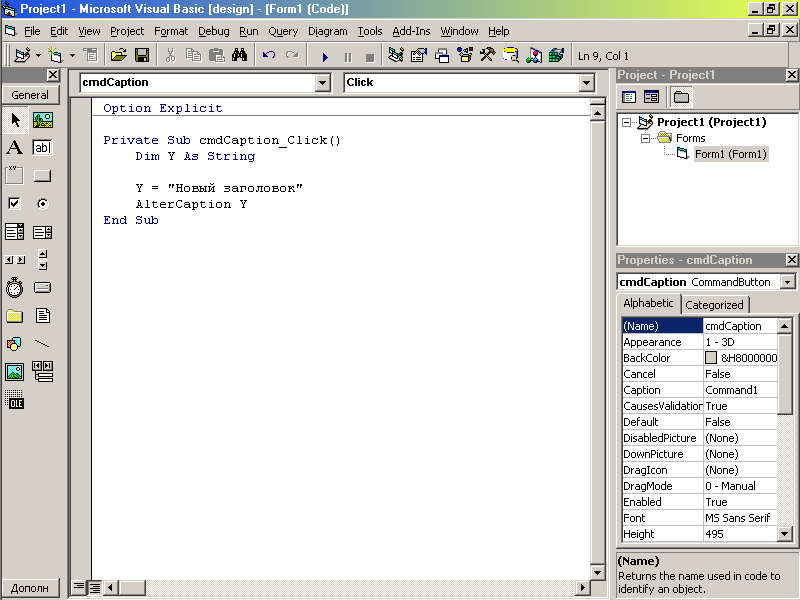Open the Click procedure dropdown
This screenshot has width=800, height=600.
[587, 83]
